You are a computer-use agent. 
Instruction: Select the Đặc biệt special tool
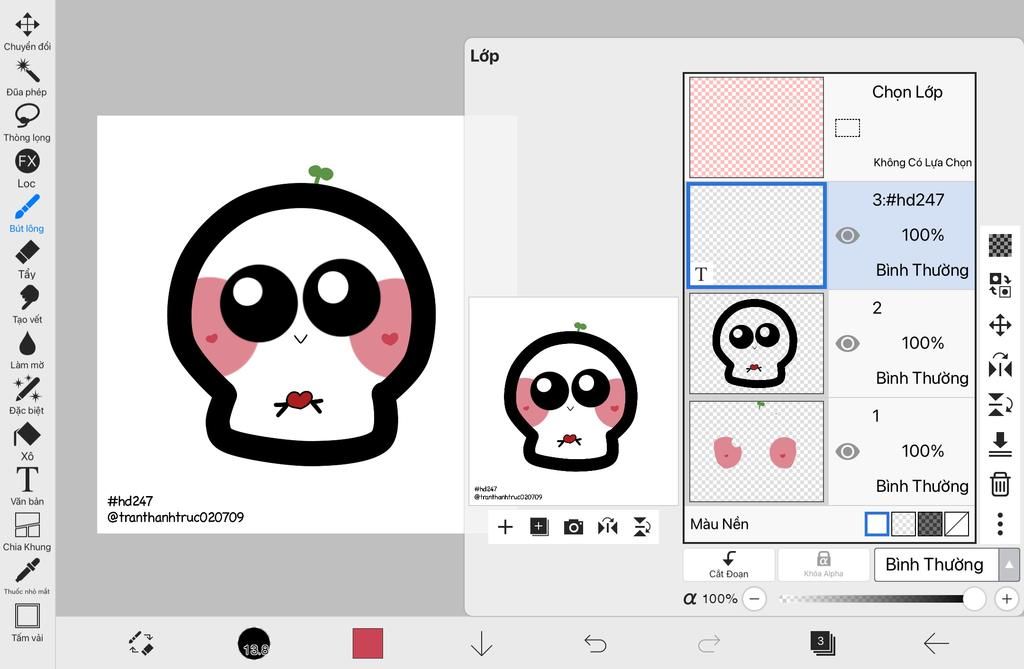[27, 396]
